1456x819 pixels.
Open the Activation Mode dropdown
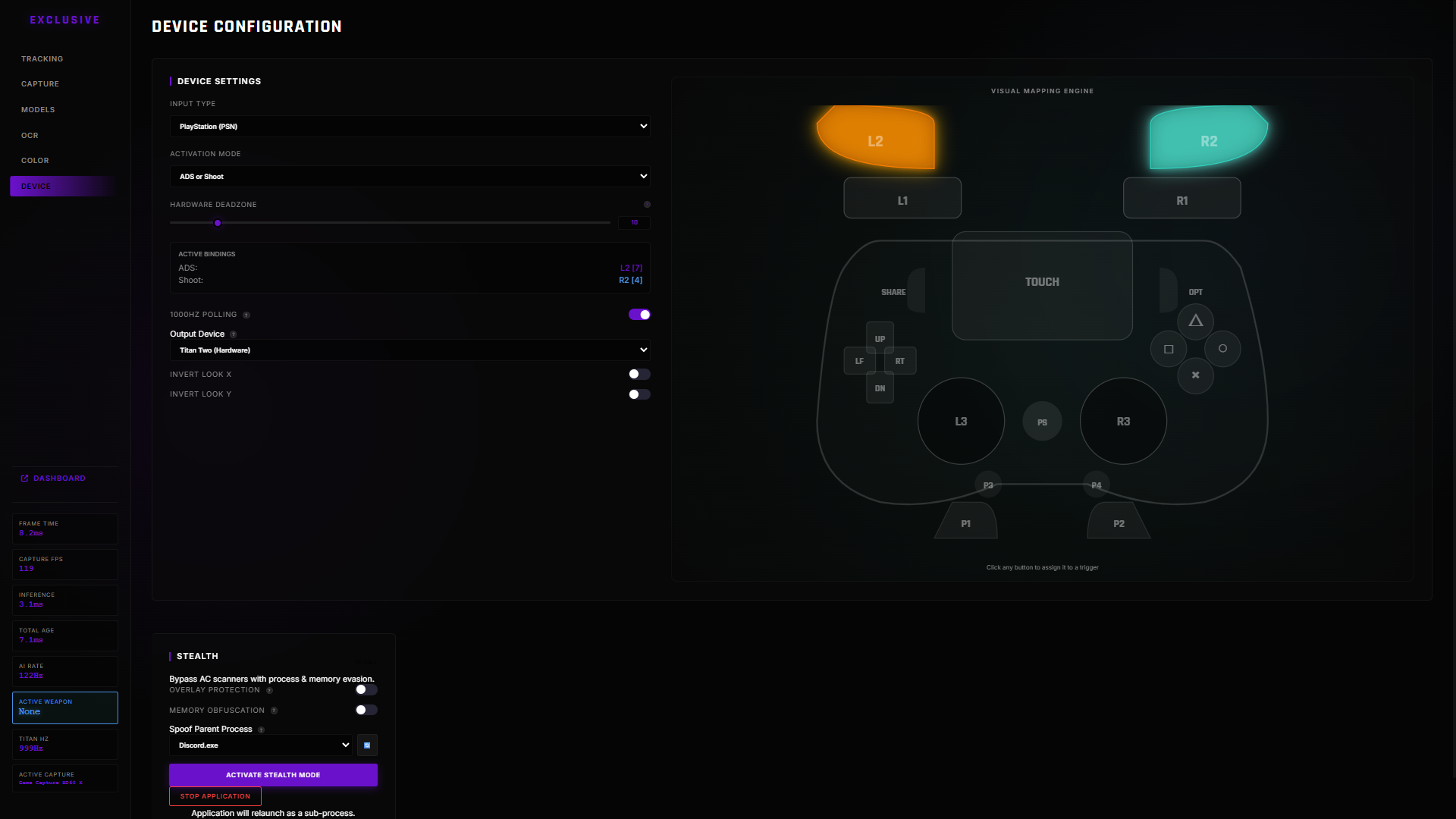point(409,176)
